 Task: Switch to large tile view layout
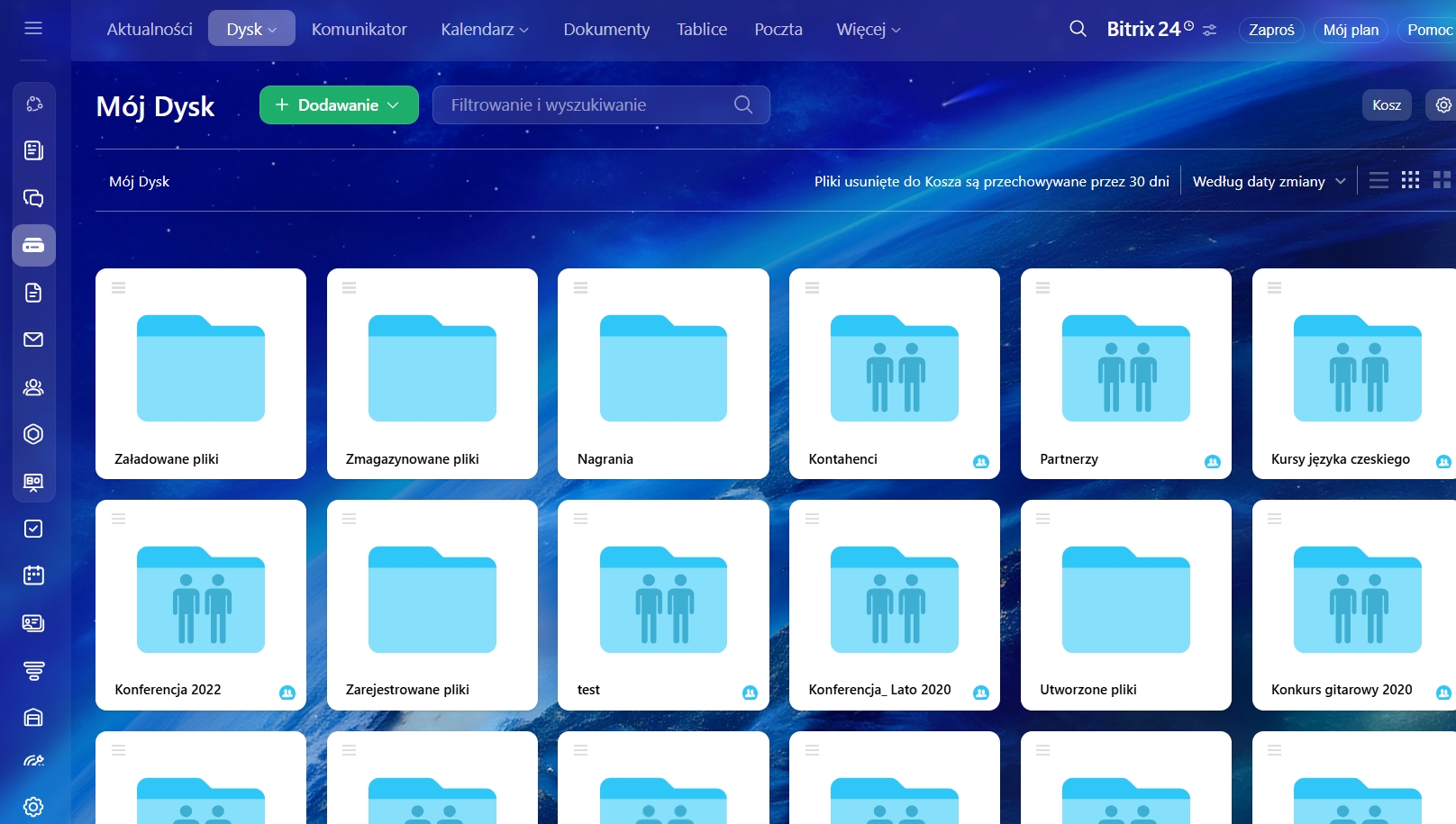[x=1442, y=180]
